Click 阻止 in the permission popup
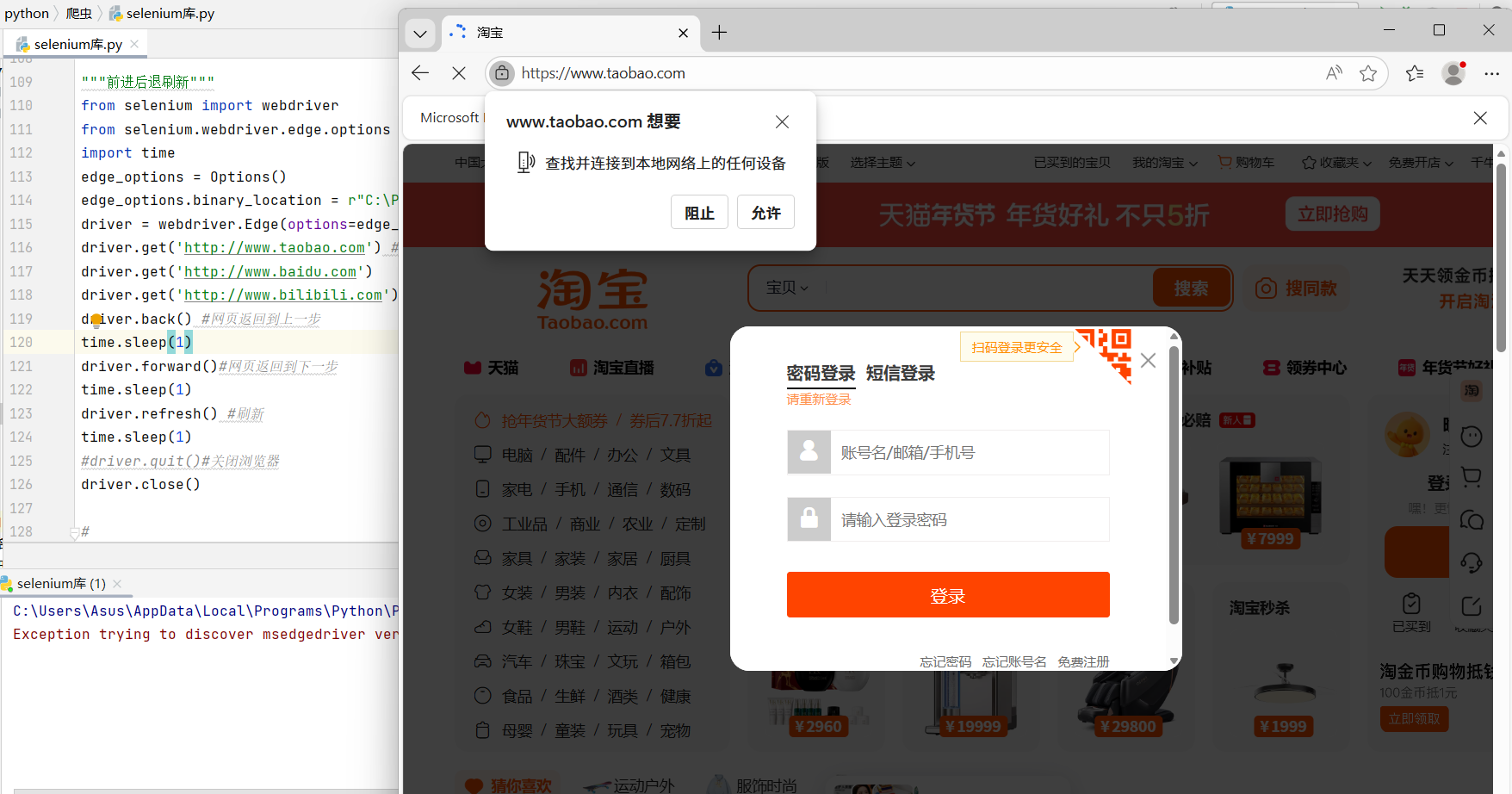Screen dimensions: 1512x794 [x=699, y=213]
